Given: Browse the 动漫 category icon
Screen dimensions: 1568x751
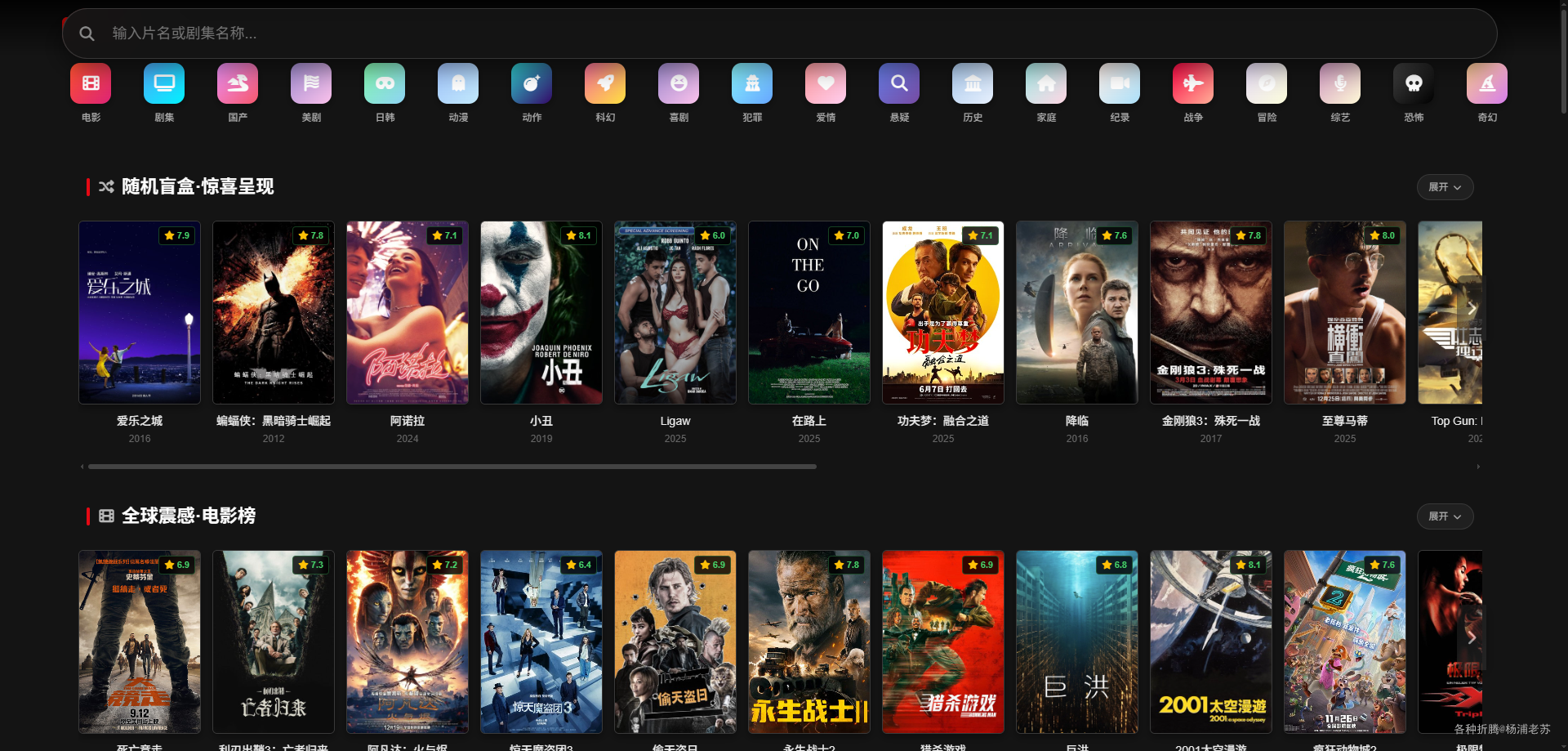Looking at the screenshot, I should 458,83.
